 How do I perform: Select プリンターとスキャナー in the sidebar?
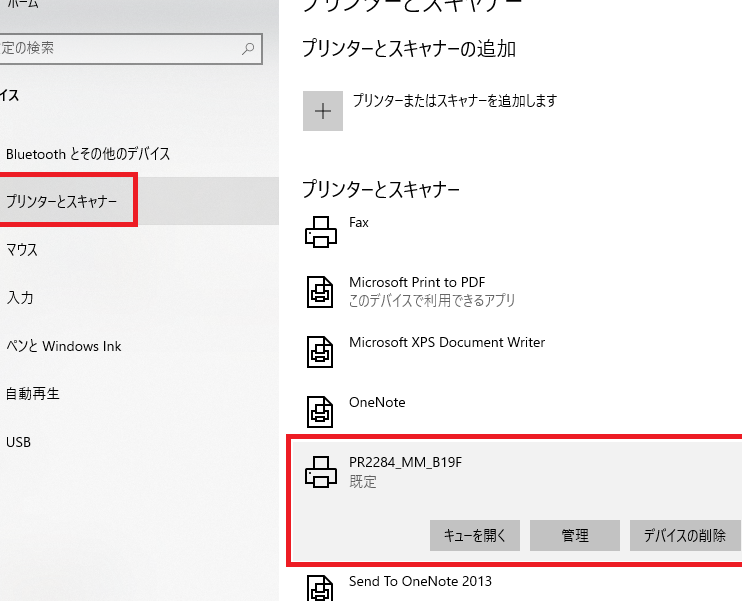pos(62,202)
